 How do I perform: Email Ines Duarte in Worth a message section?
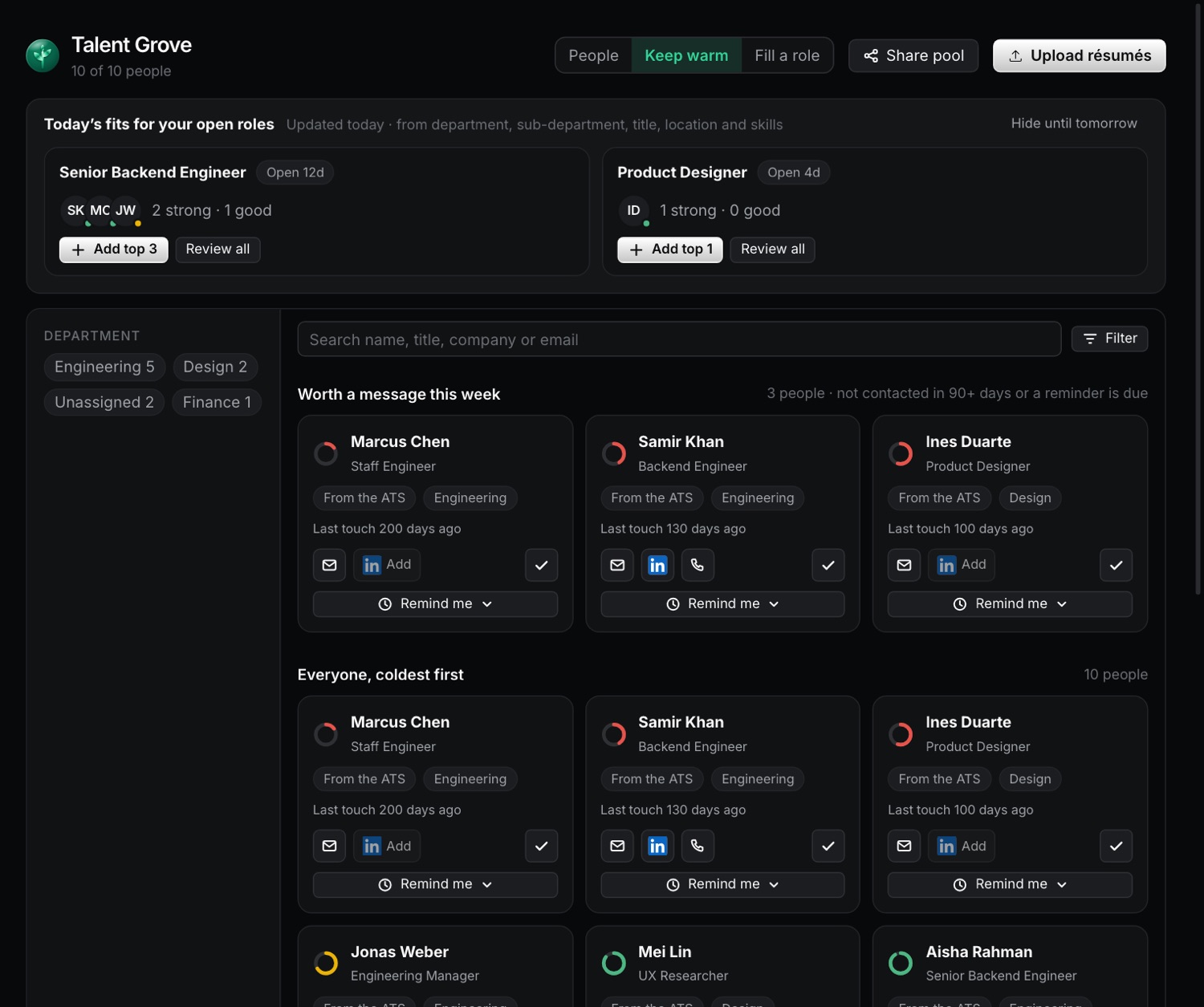point(905,565)
